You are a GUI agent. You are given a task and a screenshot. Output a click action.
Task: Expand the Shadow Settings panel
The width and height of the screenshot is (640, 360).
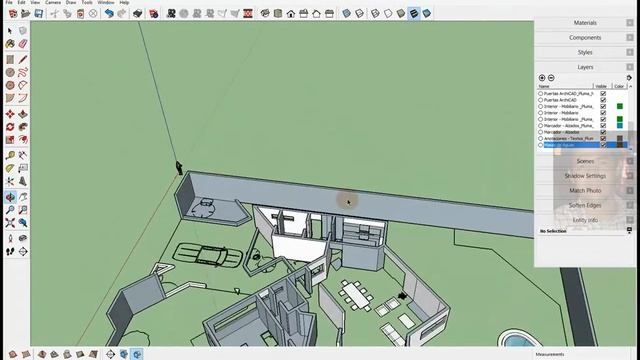(x=585, y=176)
